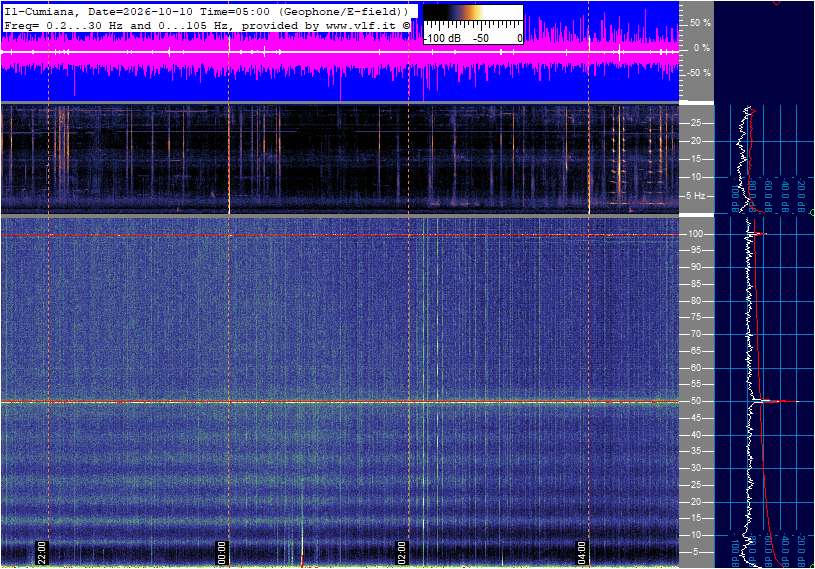
Task: Click the 00:00 time marker label
Action: (222, 552)
